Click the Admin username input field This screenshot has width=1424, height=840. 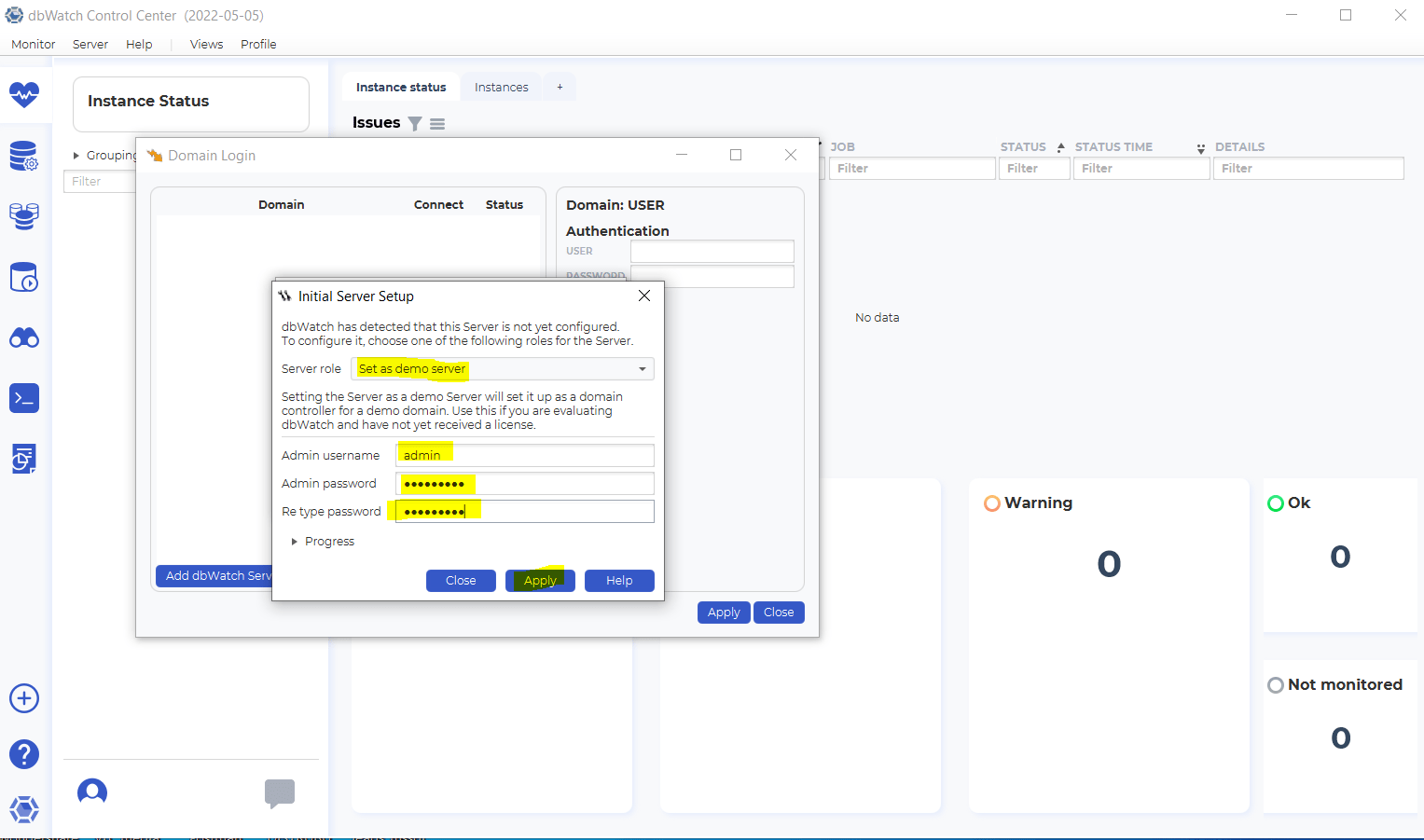pos(524,455)
